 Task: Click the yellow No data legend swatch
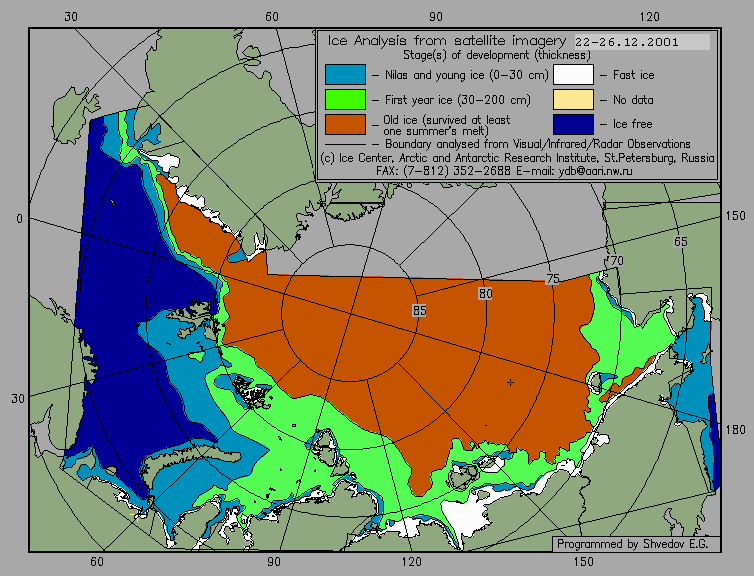[573, 100]
